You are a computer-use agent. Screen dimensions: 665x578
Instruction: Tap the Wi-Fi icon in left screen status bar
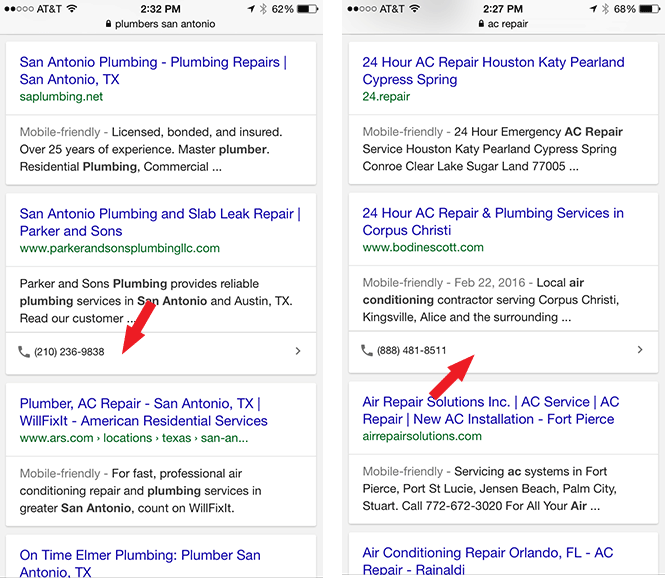tap(72, 8)
